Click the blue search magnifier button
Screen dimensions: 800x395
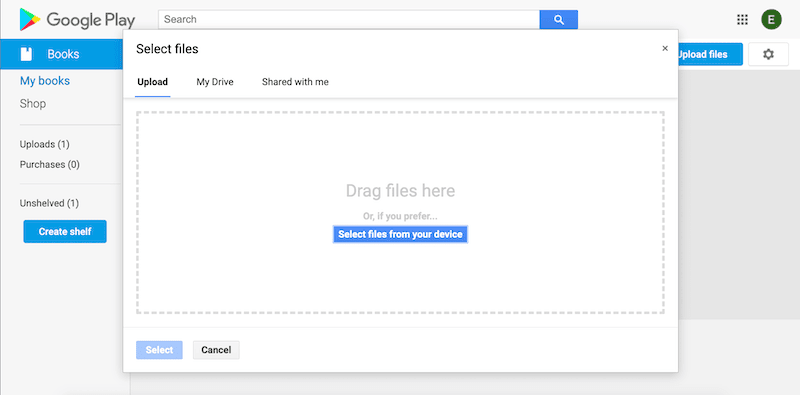point(559,19)
